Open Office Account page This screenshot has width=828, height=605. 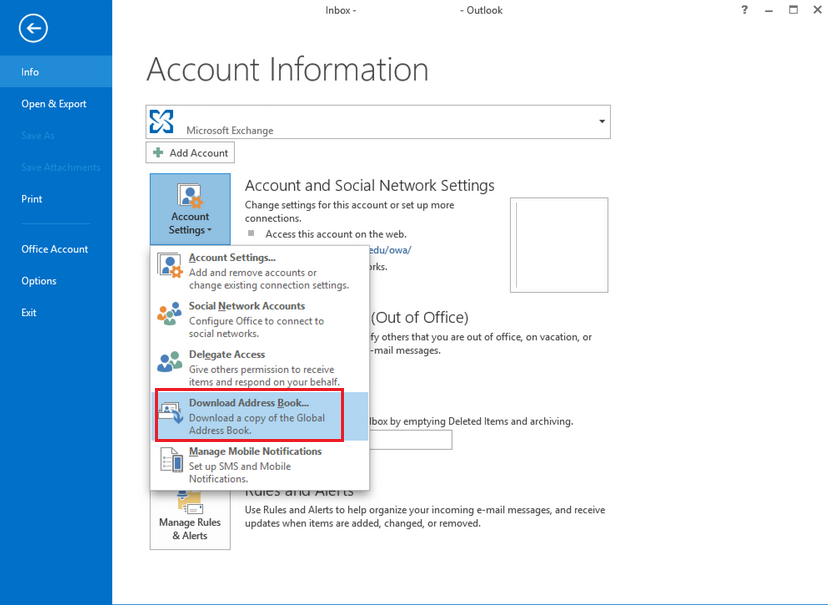pyautogui.click(x=55, y=249)
